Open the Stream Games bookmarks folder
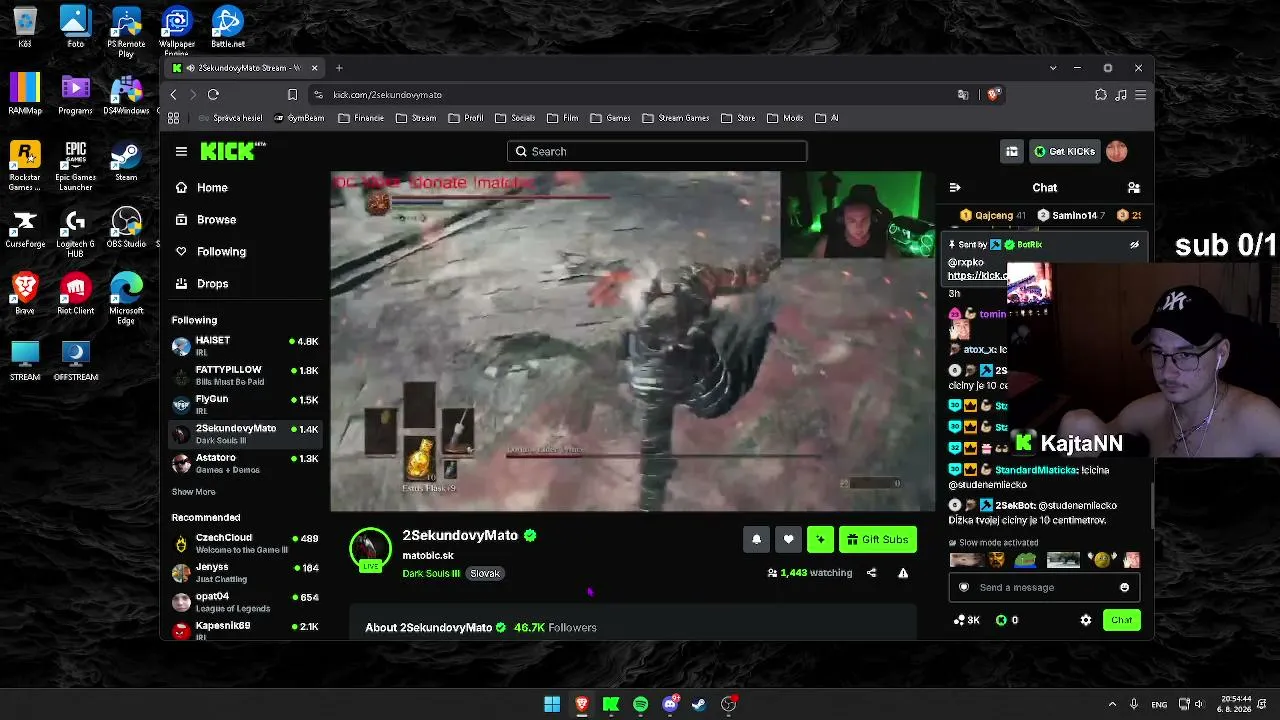 pos(676,118)
